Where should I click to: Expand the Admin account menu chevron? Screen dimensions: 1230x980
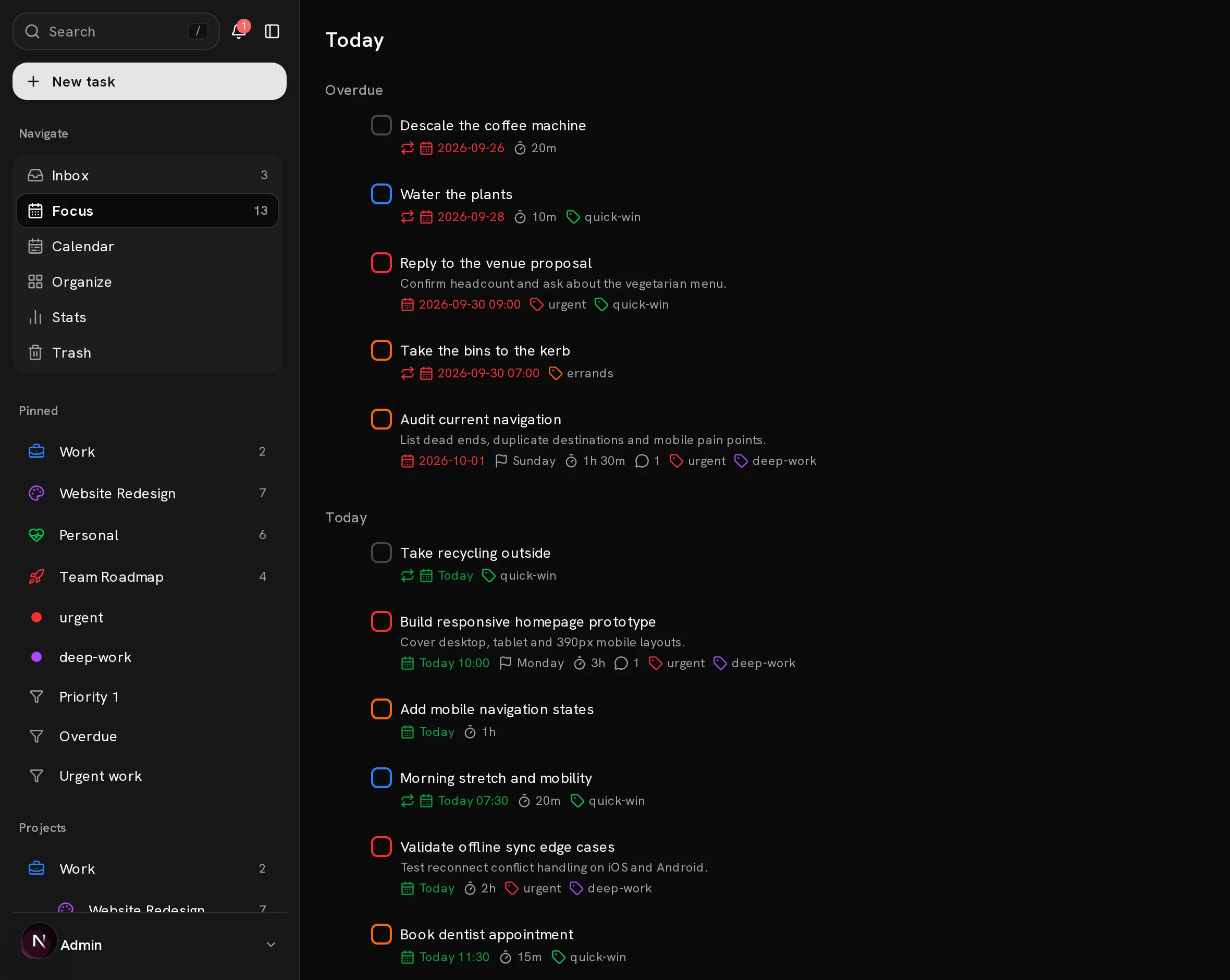pos(271,945)
